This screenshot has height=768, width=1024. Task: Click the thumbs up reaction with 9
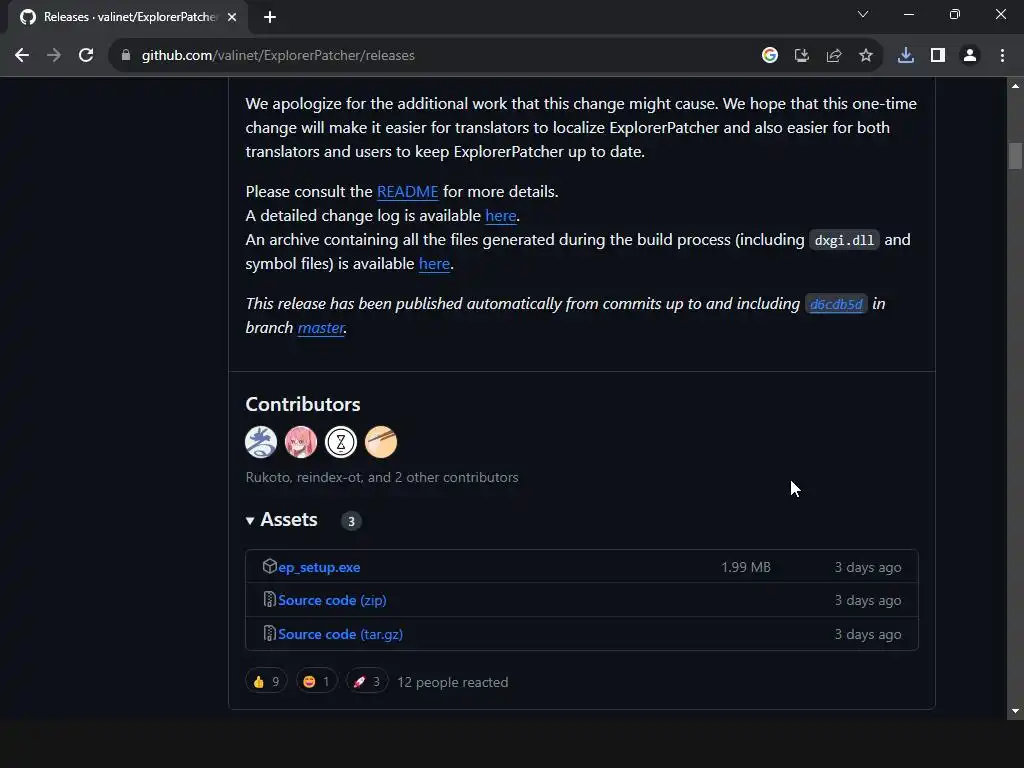pos(266,682)
